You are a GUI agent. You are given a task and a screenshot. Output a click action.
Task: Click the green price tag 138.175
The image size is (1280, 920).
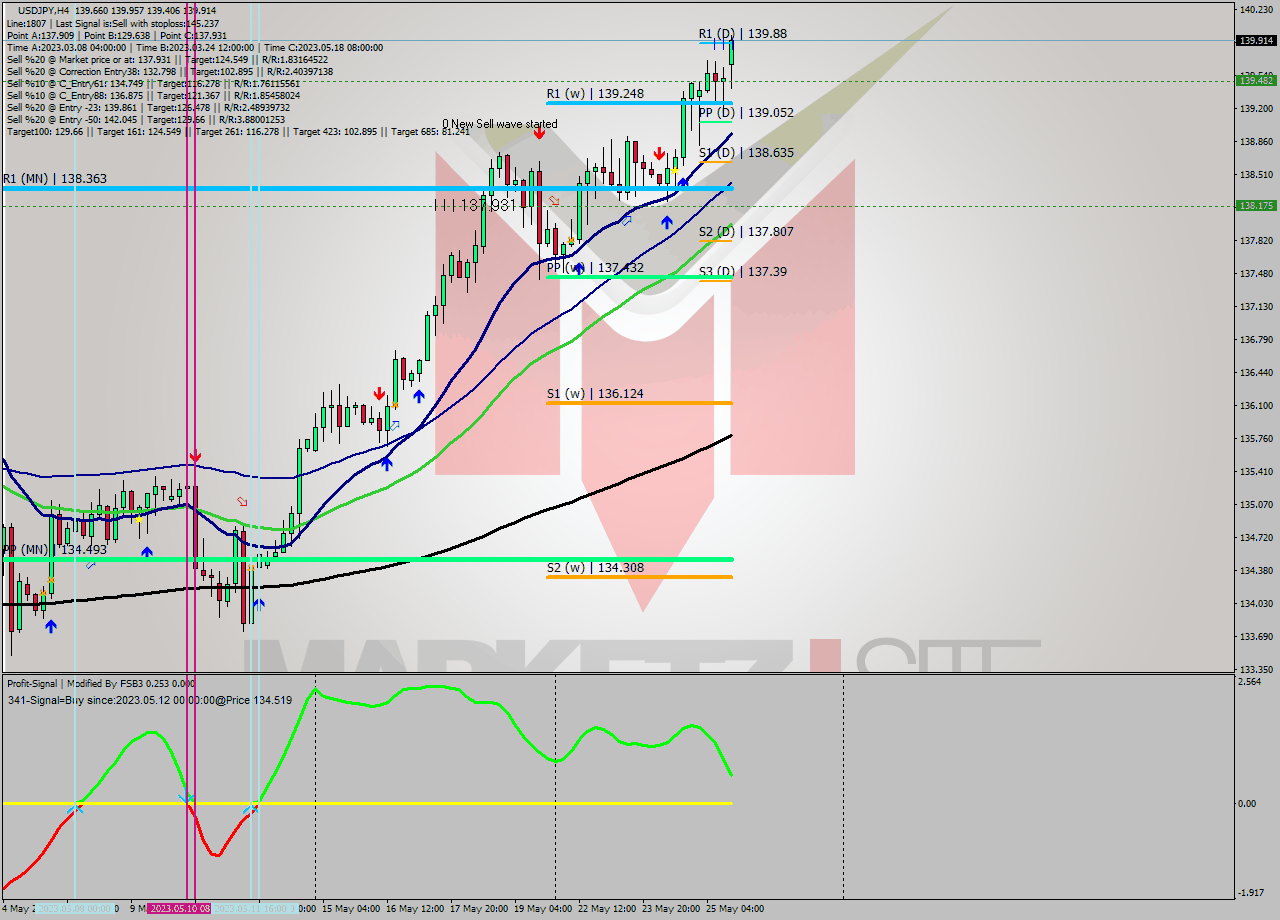(x=1256, y=205)
